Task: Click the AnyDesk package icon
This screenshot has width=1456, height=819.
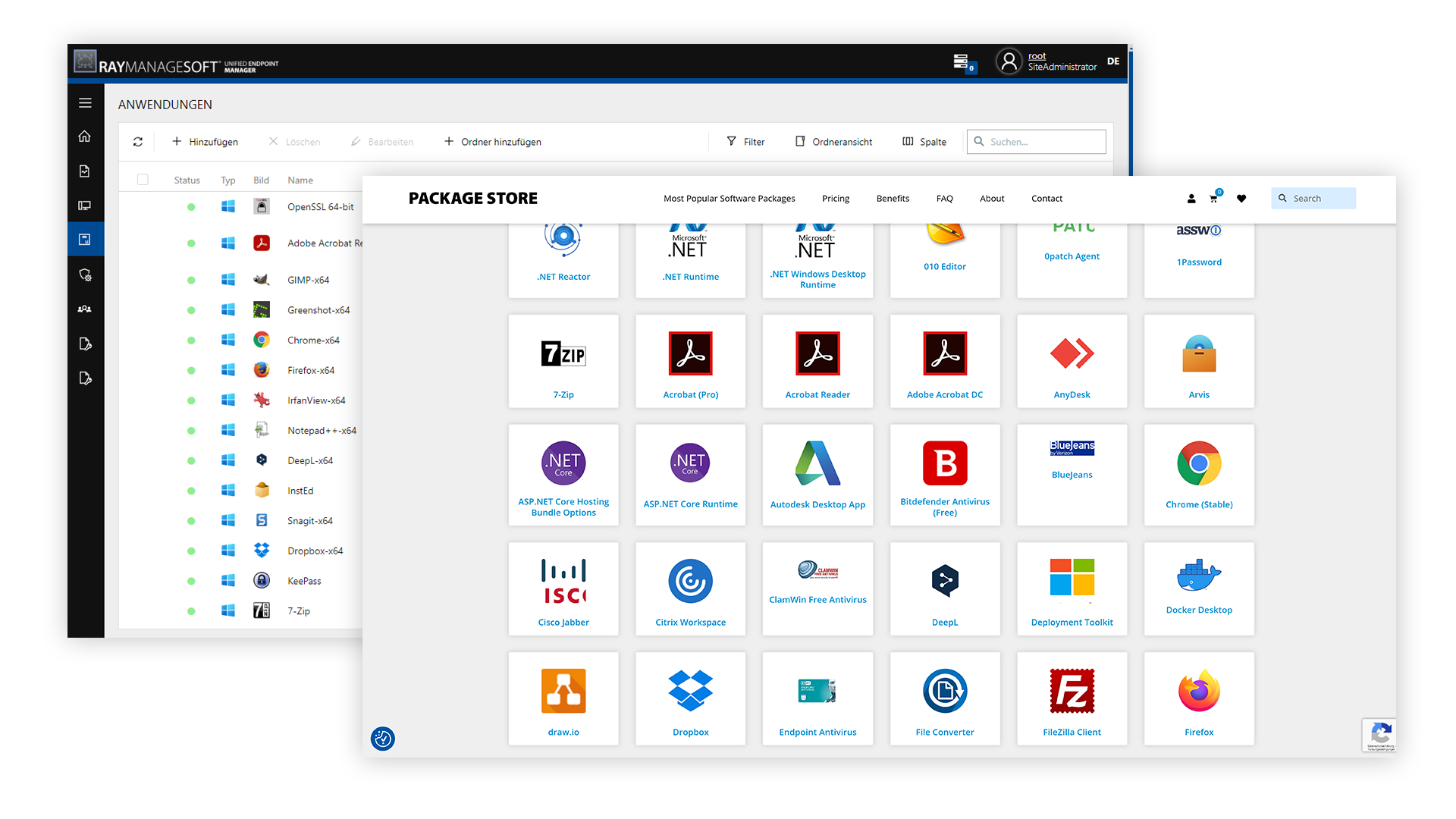Action: [1072, 353]
